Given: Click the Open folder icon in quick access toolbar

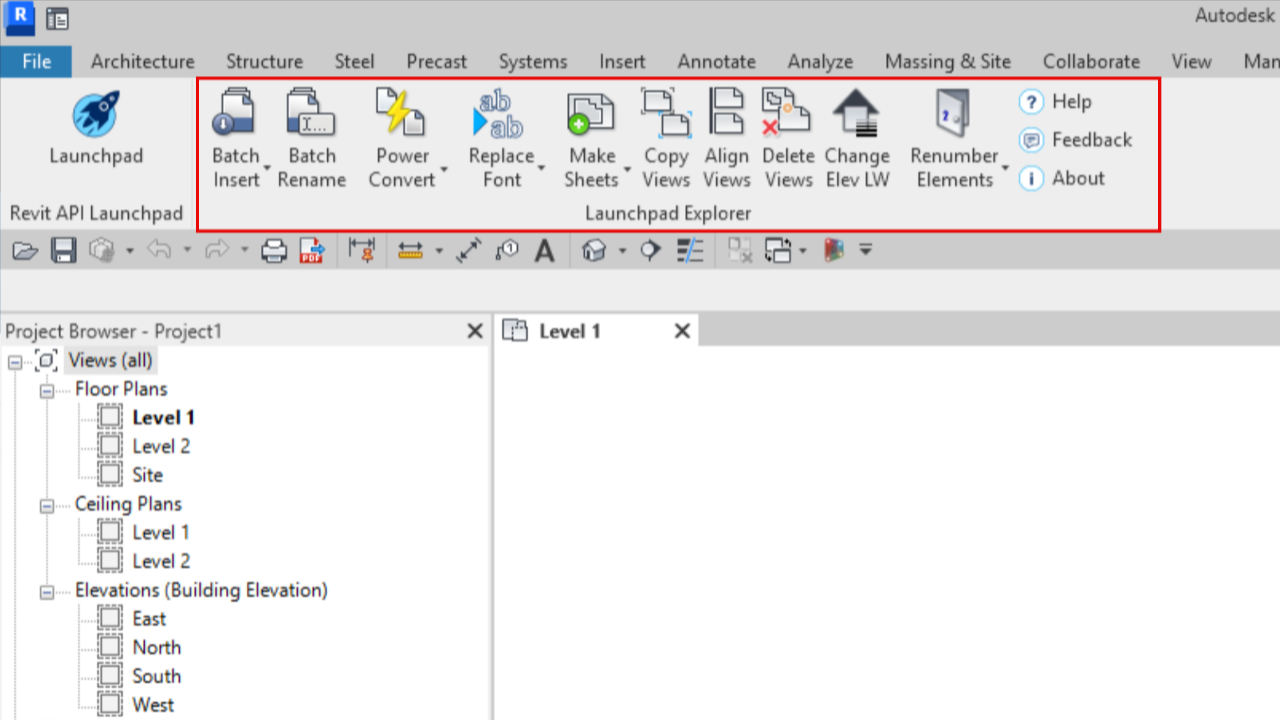Looking at the screenshot, I should coord(25,250).
